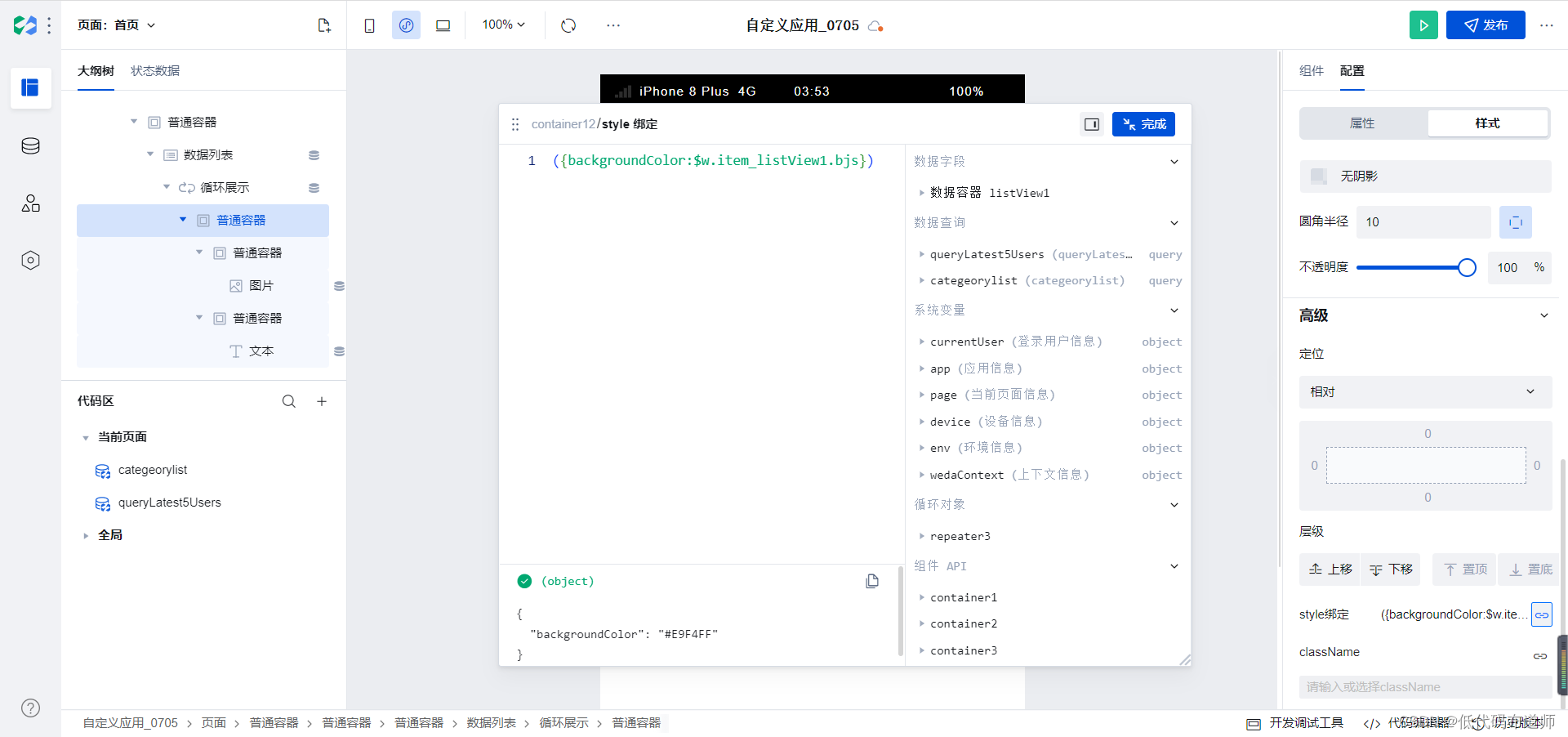Click the refresh canvas icon
This screenshot has height=737, width=1568.
click(x=569, y=25)
